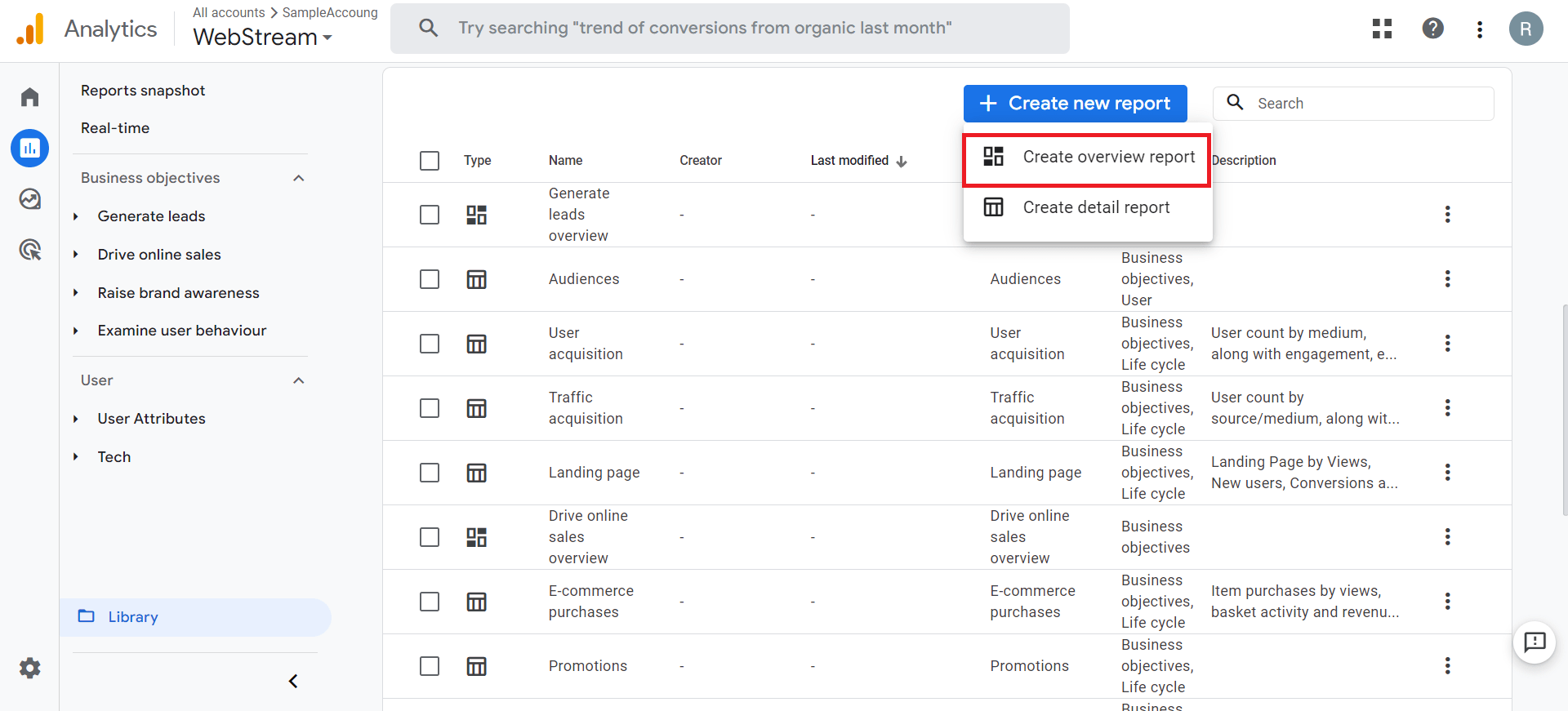Screen dimensions: 1568x711
Task: Expand User Attributes in sidebar
Action: tap(75, 419)
